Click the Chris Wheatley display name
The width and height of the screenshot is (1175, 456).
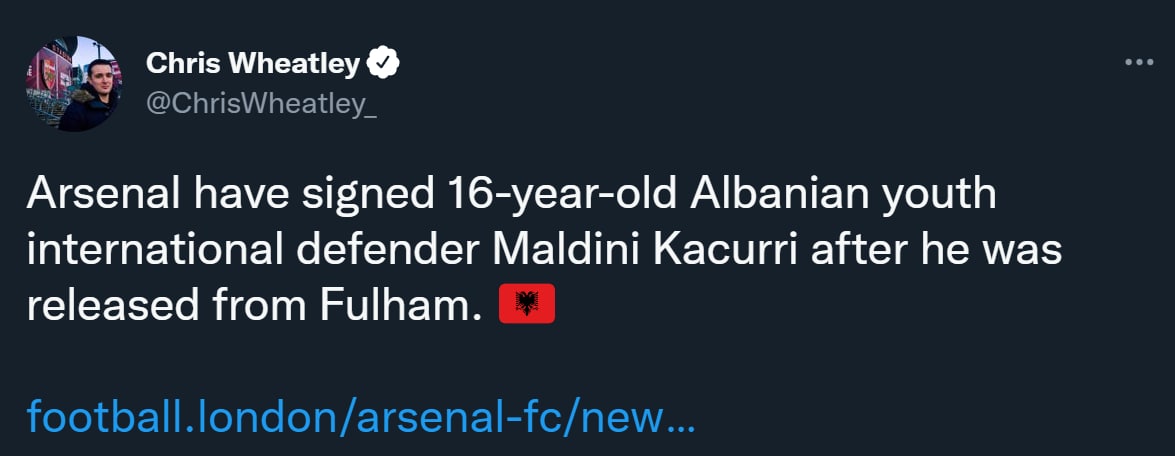252,64
